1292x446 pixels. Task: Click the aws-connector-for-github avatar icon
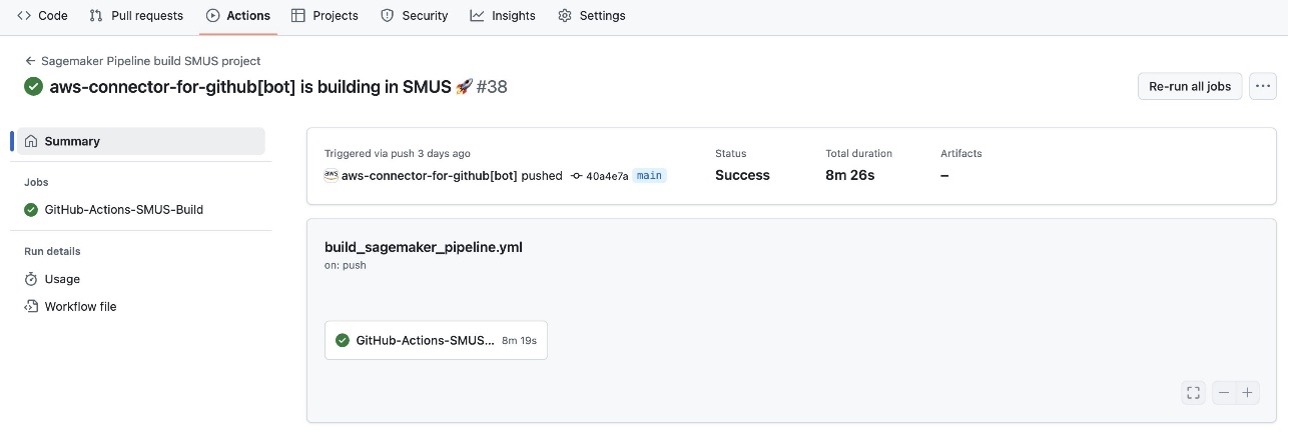click(331, 175)
